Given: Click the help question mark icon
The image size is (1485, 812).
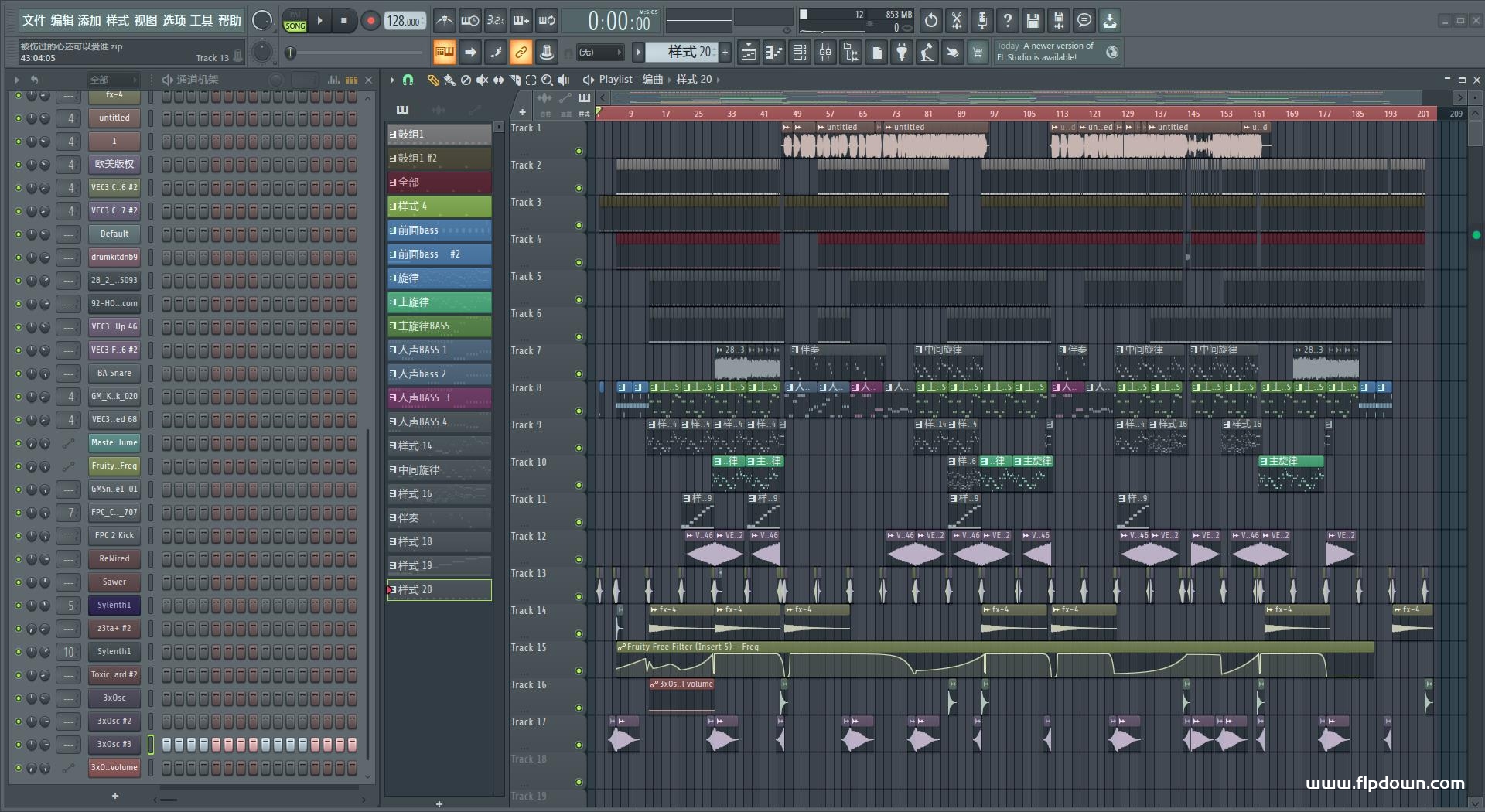Looking at the screenshot, I should (x=1008, y=21).
